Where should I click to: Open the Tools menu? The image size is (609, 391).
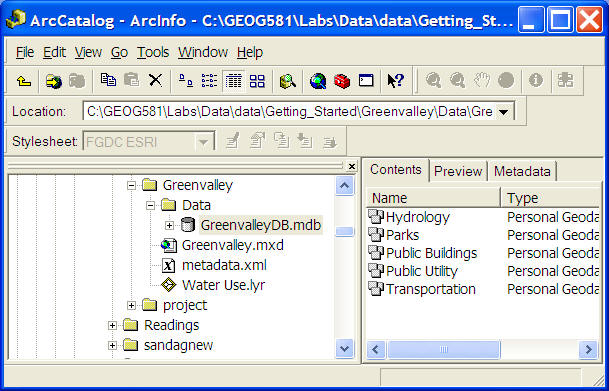click(153, 52)
